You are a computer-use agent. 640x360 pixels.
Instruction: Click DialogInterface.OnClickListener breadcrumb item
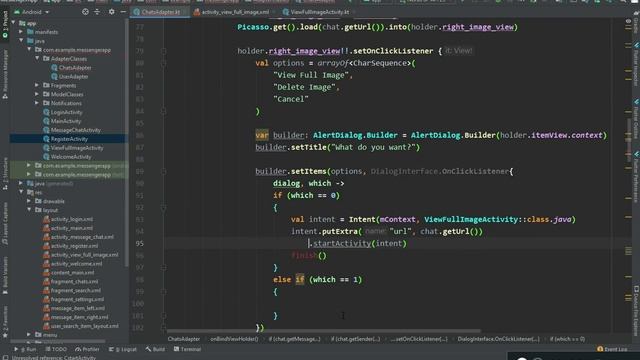coord(498,339)
